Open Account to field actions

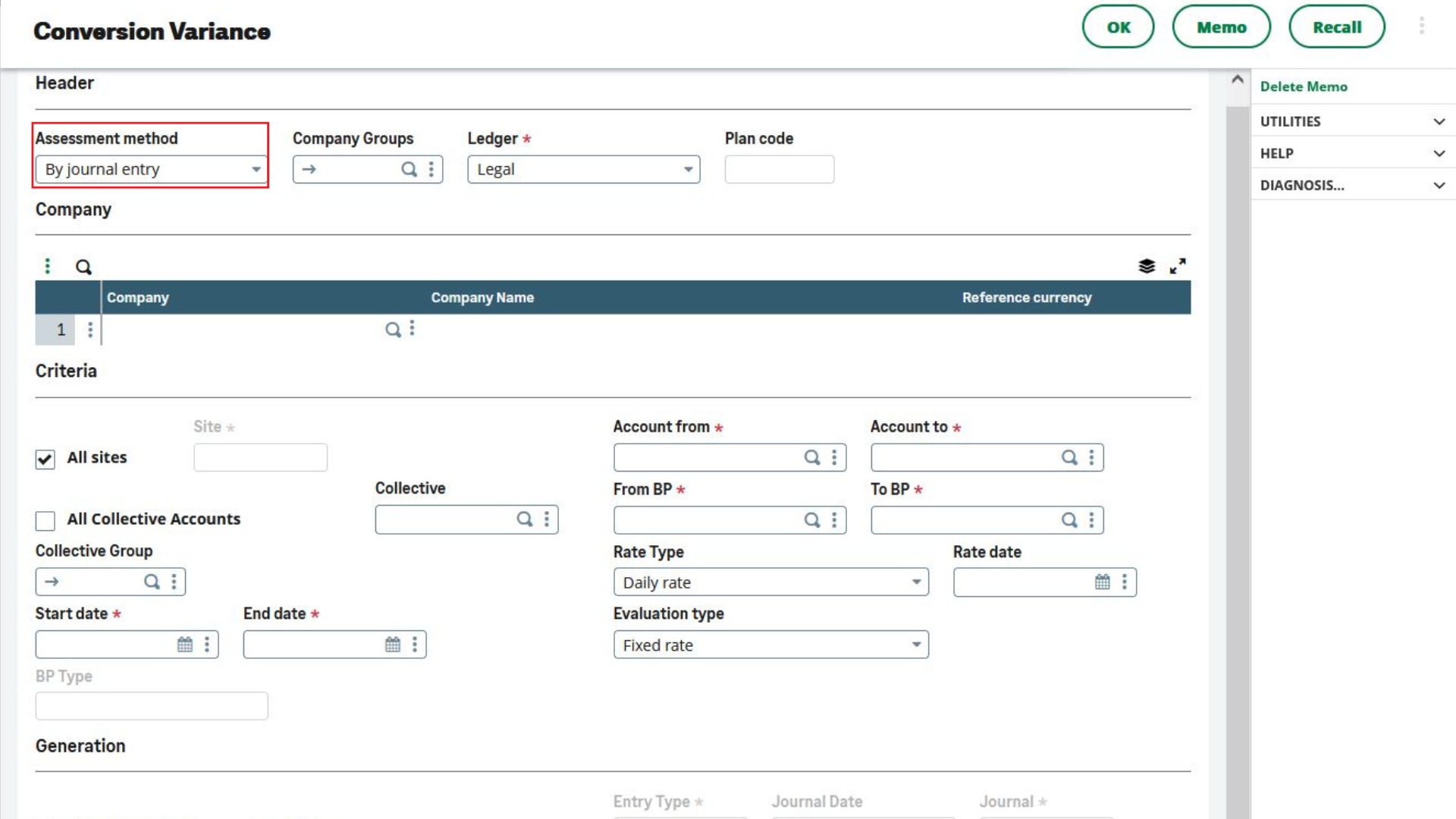point(1092,457)
